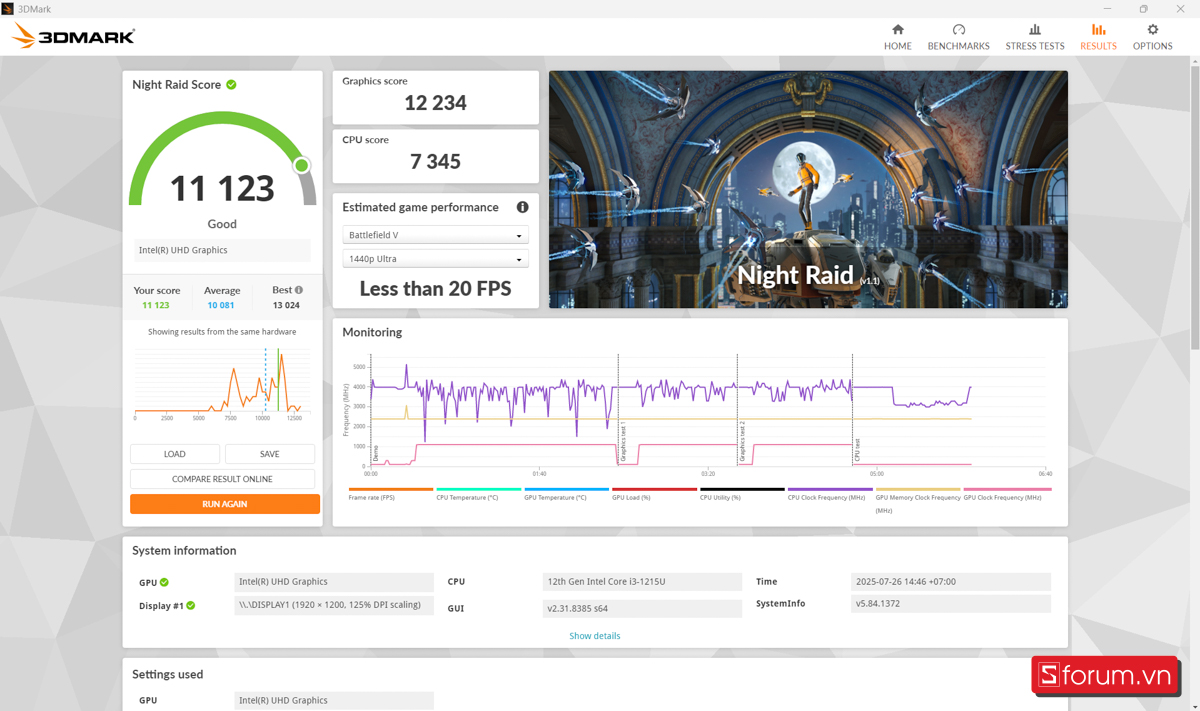This screenshot has width=1200, height=711.
Task: Click the SAVE button
Action: [x=270, y=454]
